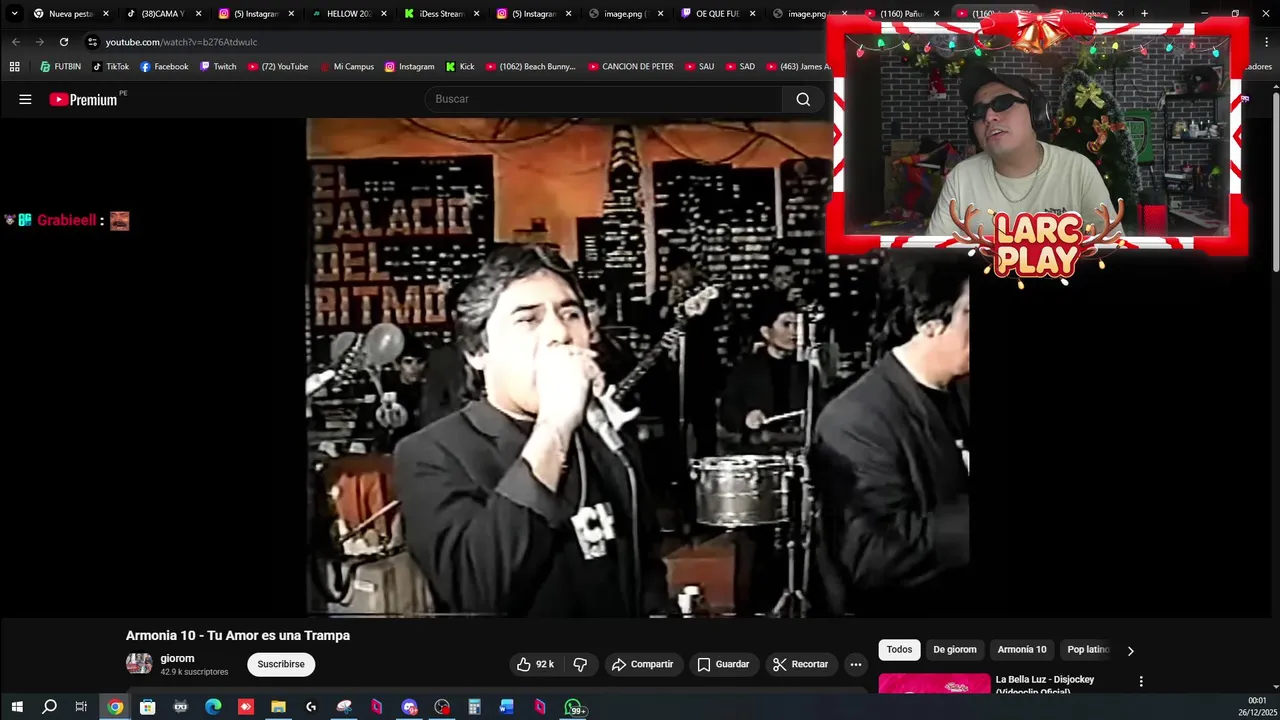
Task: Click Guardar to save the video
Action: (723, 664)
